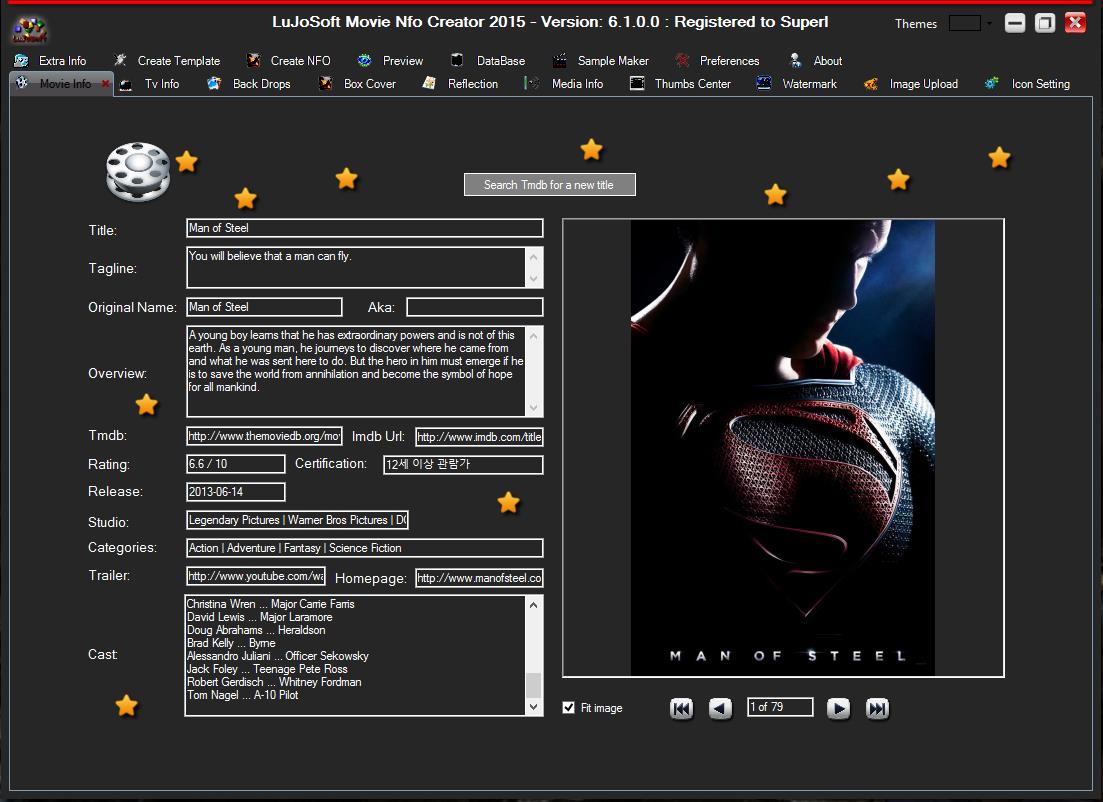This screenshot has width=1103, height=802.
Task: Open DataBase using its icon
Action: pos(457,61)
